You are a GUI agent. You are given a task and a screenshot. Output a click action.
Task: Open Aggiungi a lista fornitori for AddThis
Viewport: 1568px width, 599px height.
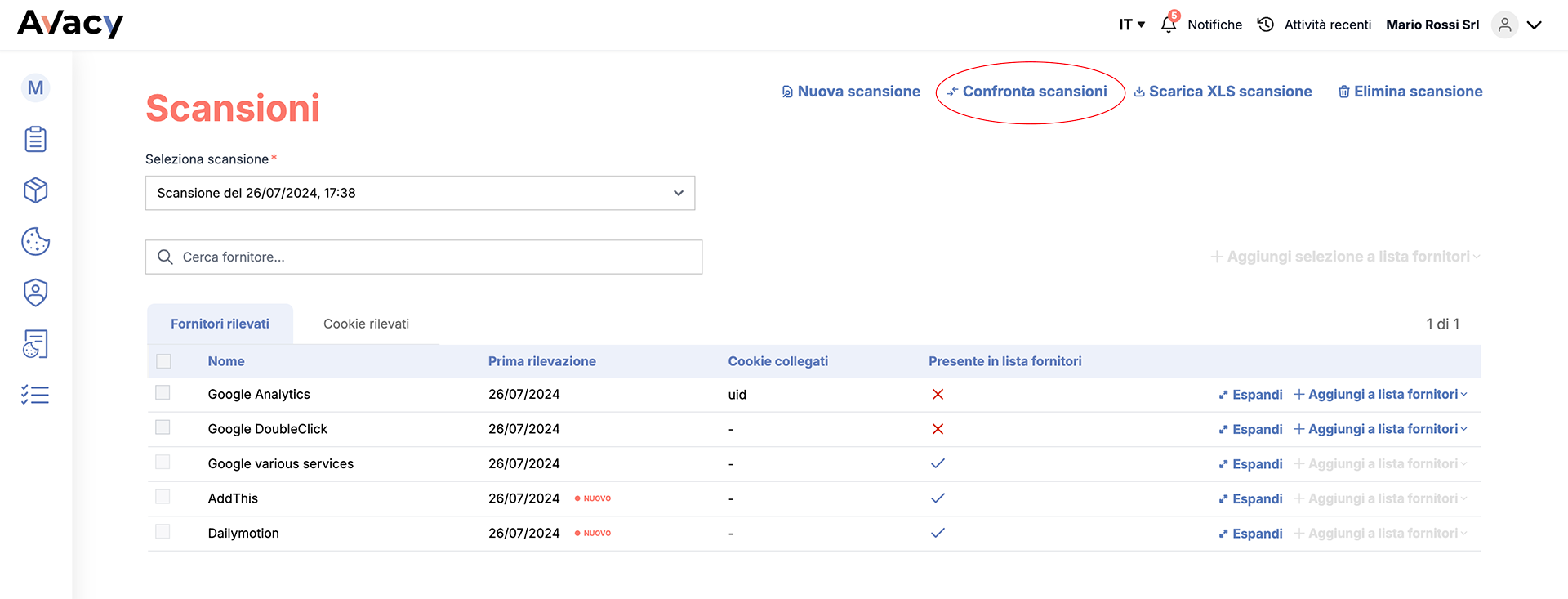coord(1380,498)
